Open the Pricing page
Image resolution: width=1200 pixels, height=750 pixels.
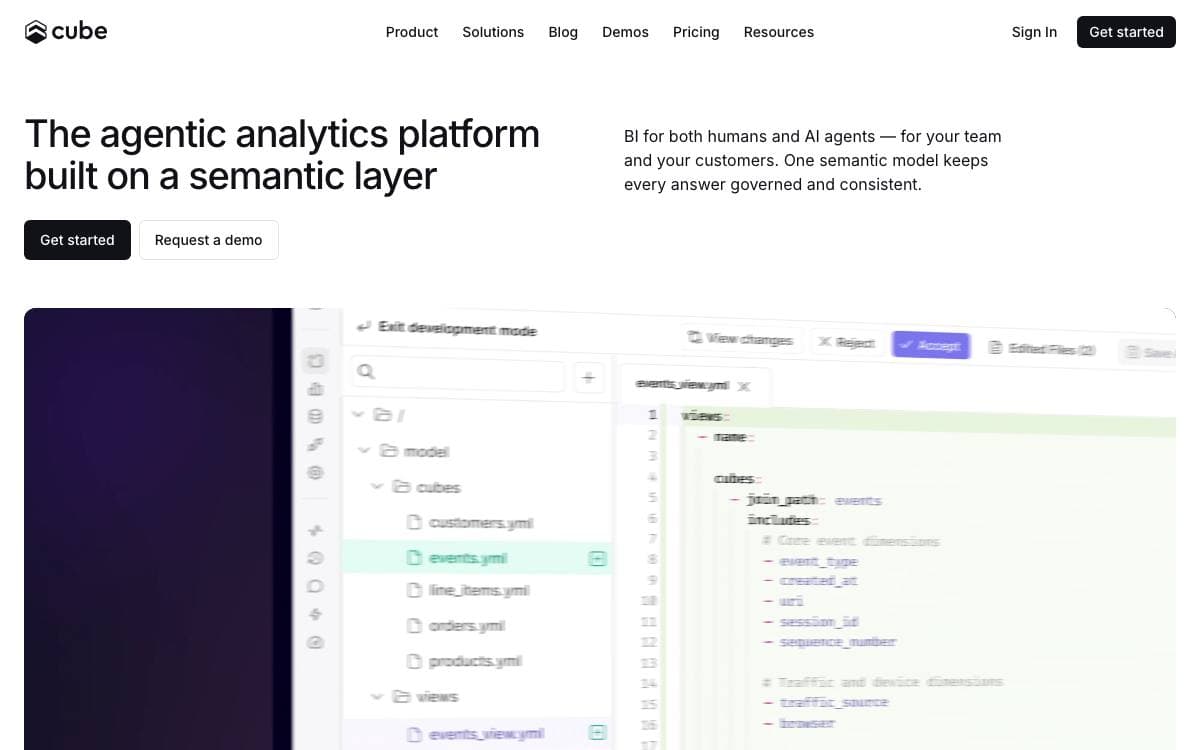click(x=696, y=32)
